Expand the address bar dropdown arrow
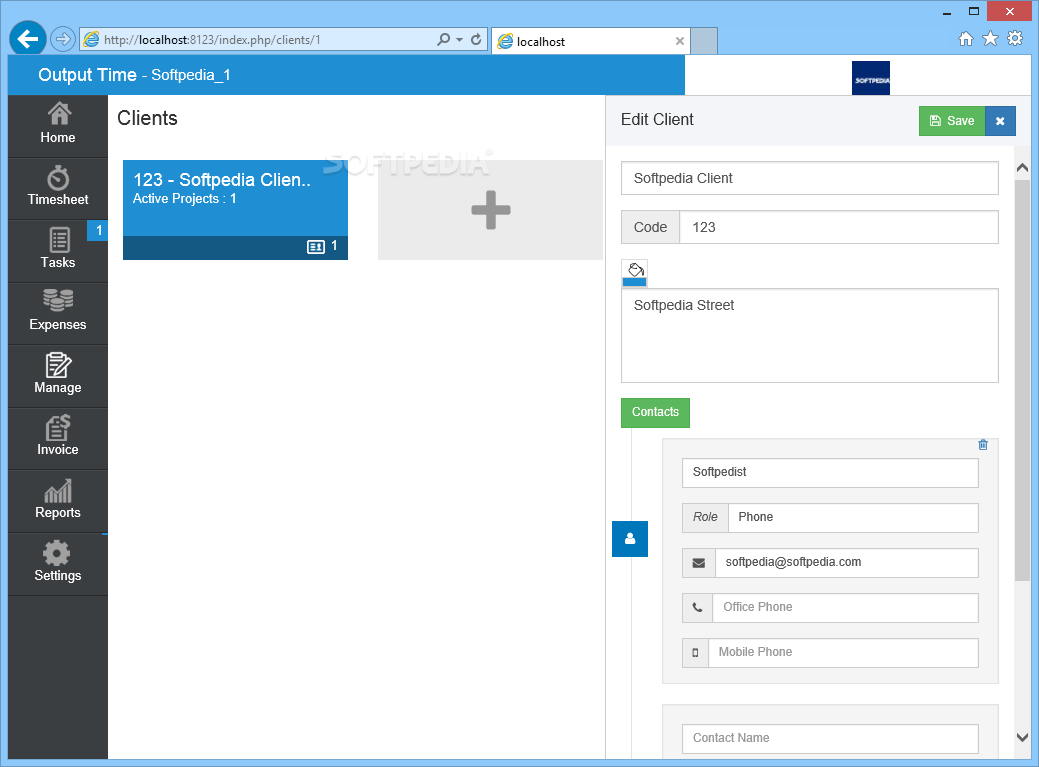Viewport: 1039px width, 767px height. (x=459, y=40)
